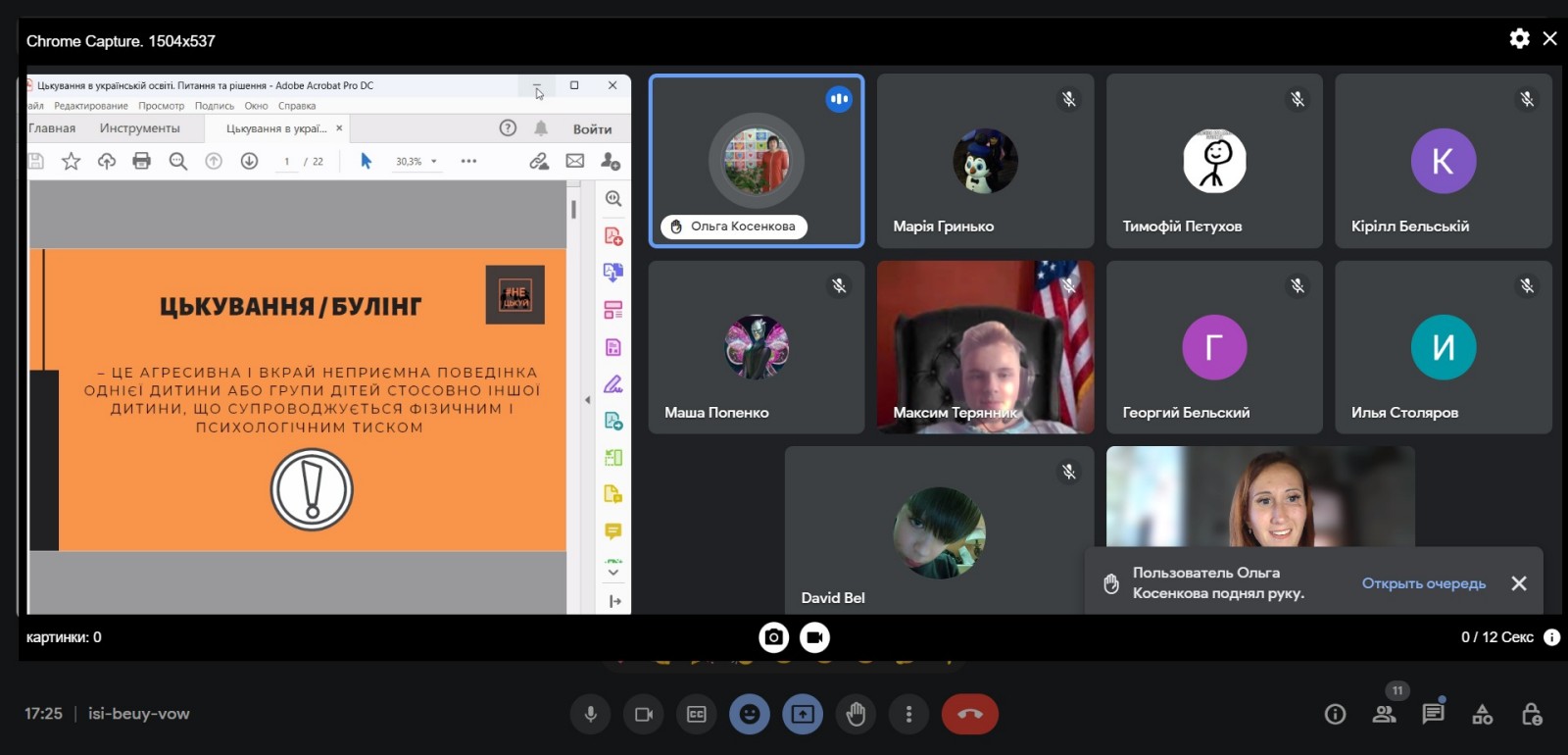Expand the 30,3% zoom dropdown in Acrobat

pos(434,162)
